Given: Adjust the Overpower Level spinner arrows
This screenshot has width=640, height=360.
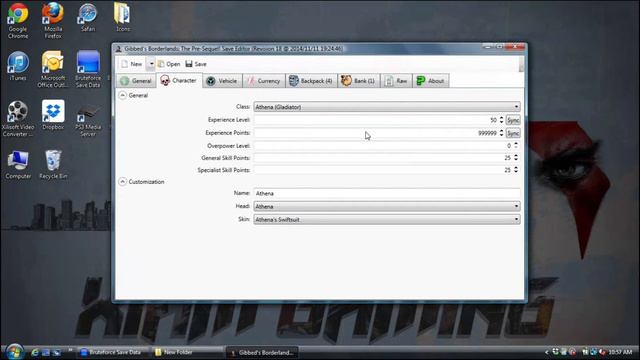Looking at the screenshot, I should coord(516,145).
